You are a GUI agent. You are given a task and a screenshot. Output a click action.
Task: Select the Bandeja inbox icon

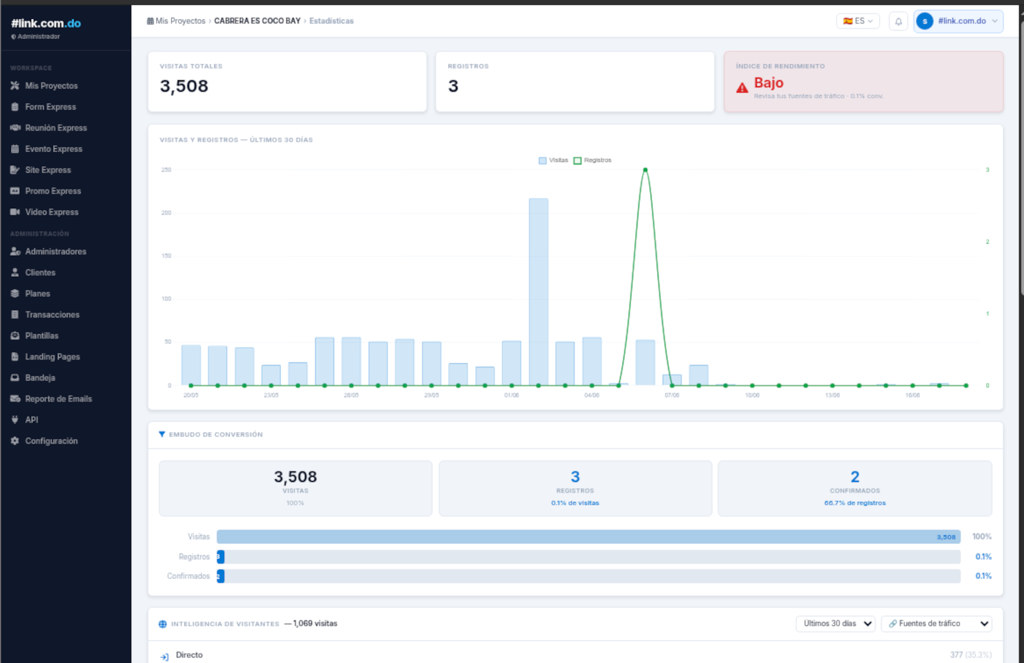click(x=15, y=378)
